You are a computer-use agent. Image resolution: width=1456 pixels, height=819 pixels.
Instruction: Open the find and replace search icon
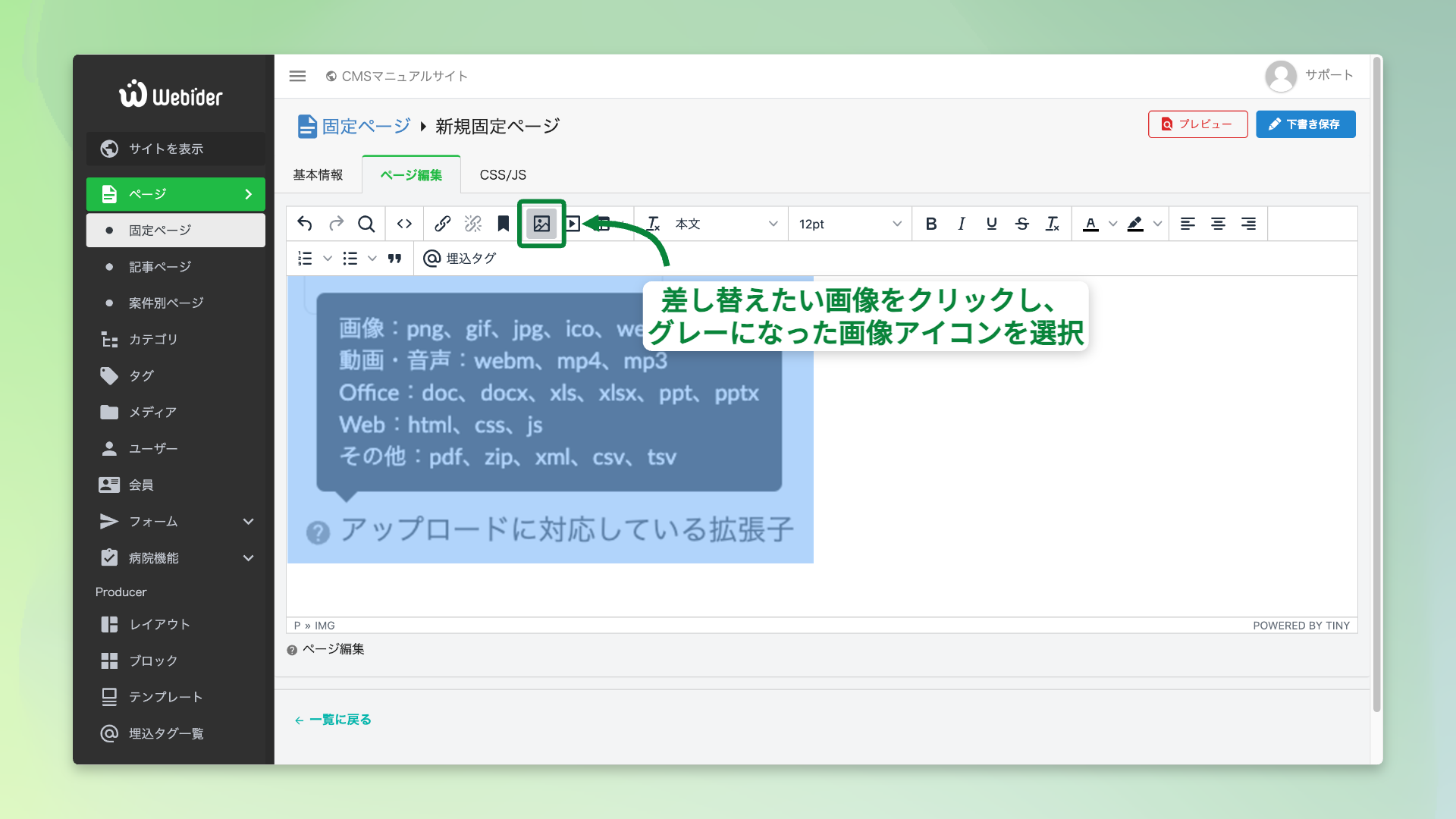[366, 224]
